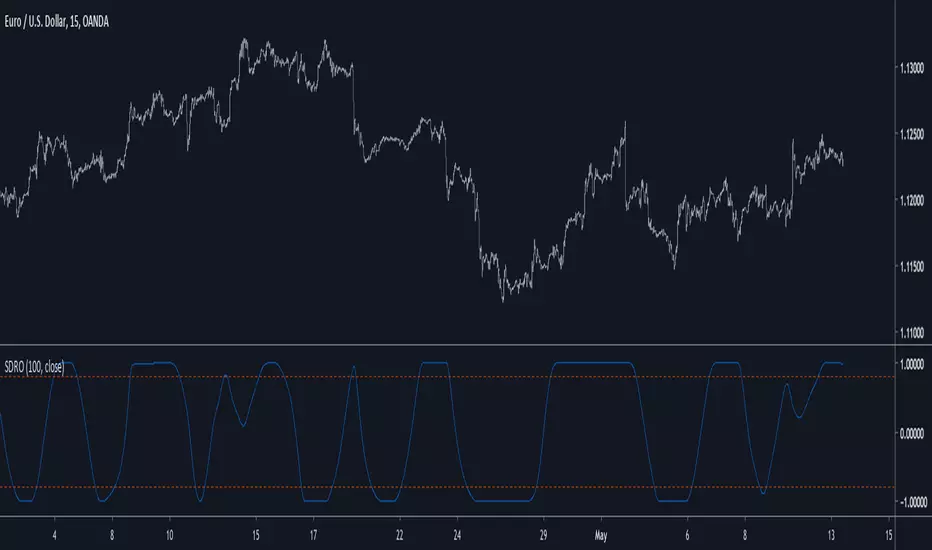The width and height of the screenshot is (932, 550).
Task: Select date 4 on time axis
Action: click(x=54, y=535)
